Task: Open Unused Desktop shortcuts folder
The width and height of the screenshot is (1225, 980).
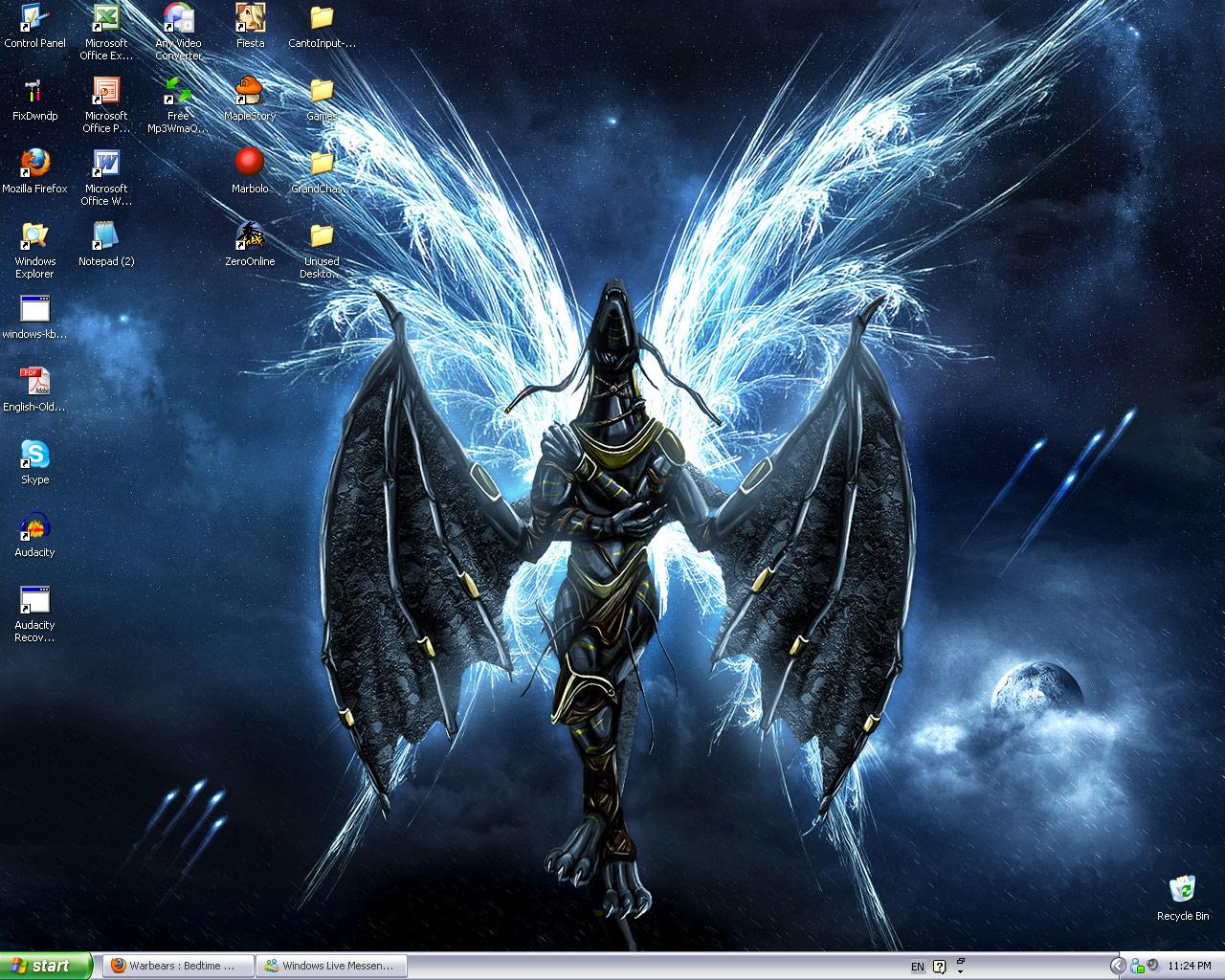Action: pyautogui.click(x=322, y=250)
